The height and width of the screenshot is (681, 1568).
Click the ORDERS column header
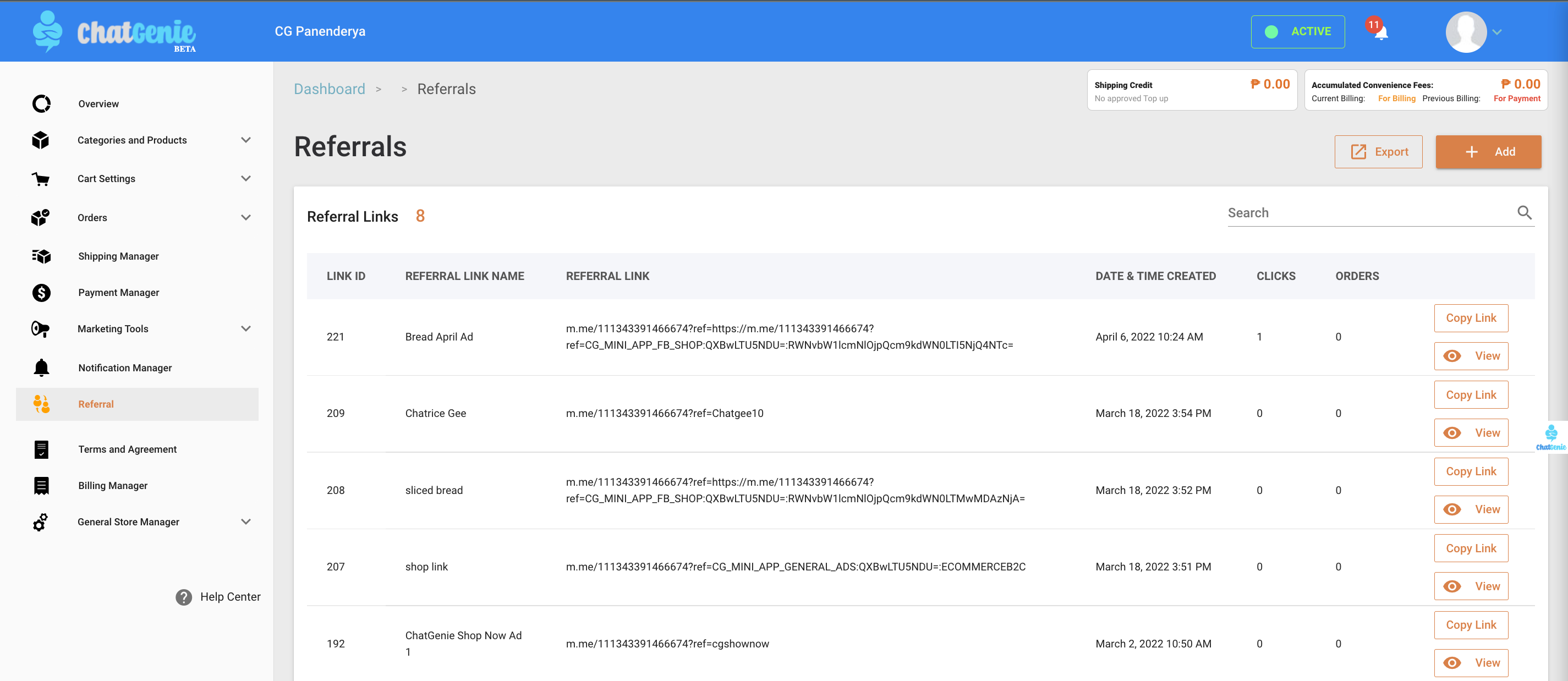coord(1357,276)
